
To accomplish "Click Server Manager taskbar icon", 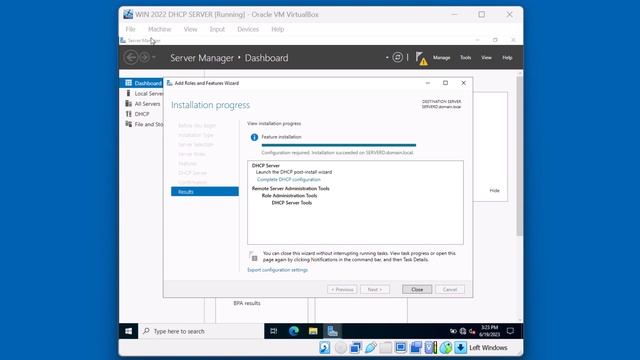I will (333, 331).
